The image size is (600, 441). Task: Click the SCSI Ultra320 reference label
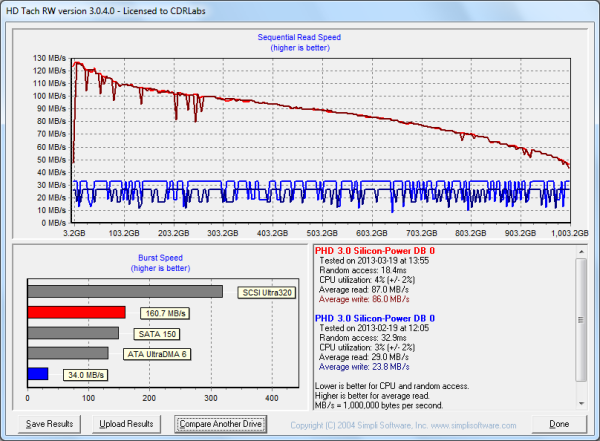point(265,293)
